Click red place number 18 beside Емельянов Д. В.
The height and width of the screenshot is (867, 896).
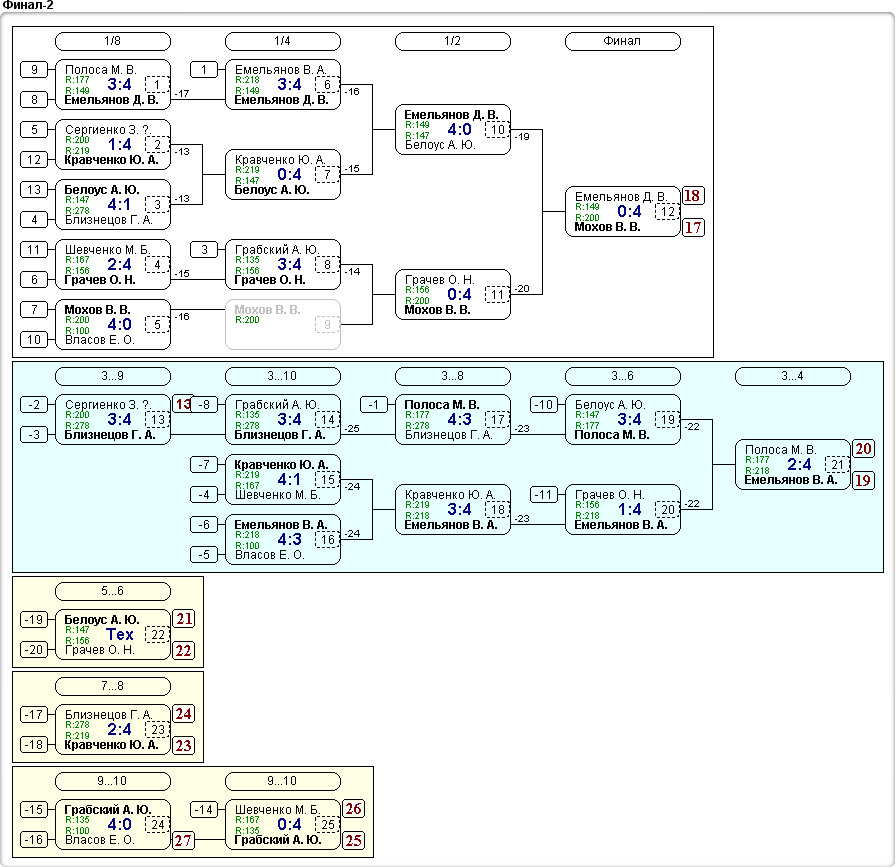pos(693,195)
